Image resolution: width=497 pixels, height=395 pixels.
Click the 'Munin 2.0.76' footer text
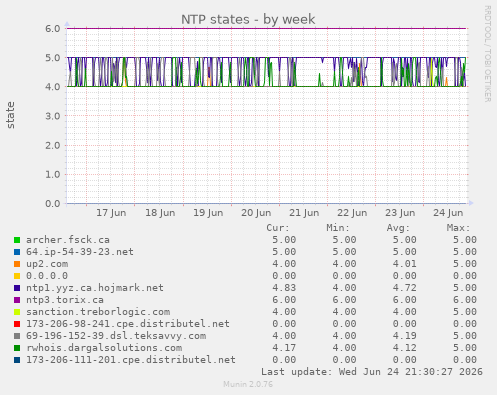click(x=248, y=384)
